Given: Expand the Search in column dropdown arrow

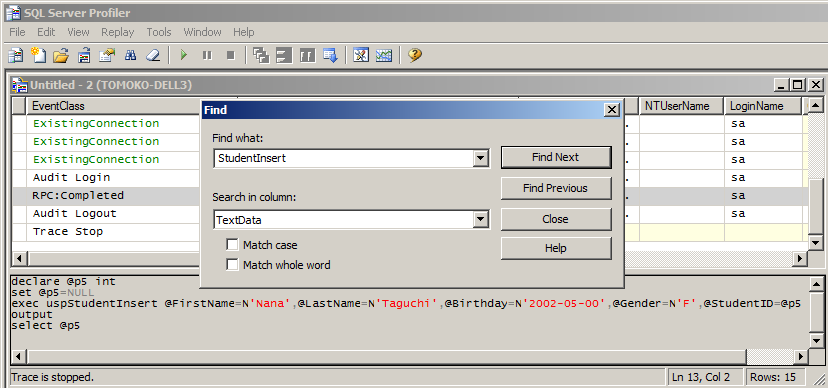Looking at the screenshot, I should [480, 220].
